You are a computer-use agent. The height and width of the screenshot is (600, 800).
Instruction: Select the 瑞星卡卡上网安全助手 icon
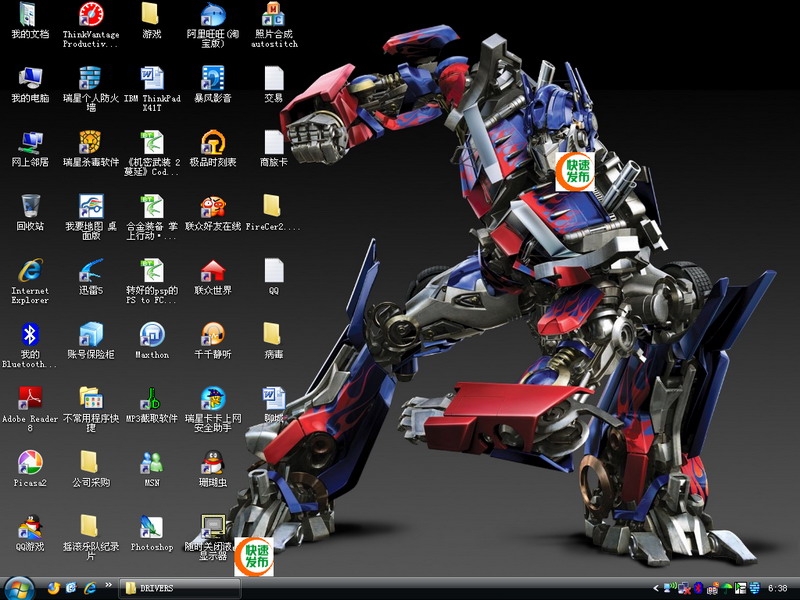213,410
